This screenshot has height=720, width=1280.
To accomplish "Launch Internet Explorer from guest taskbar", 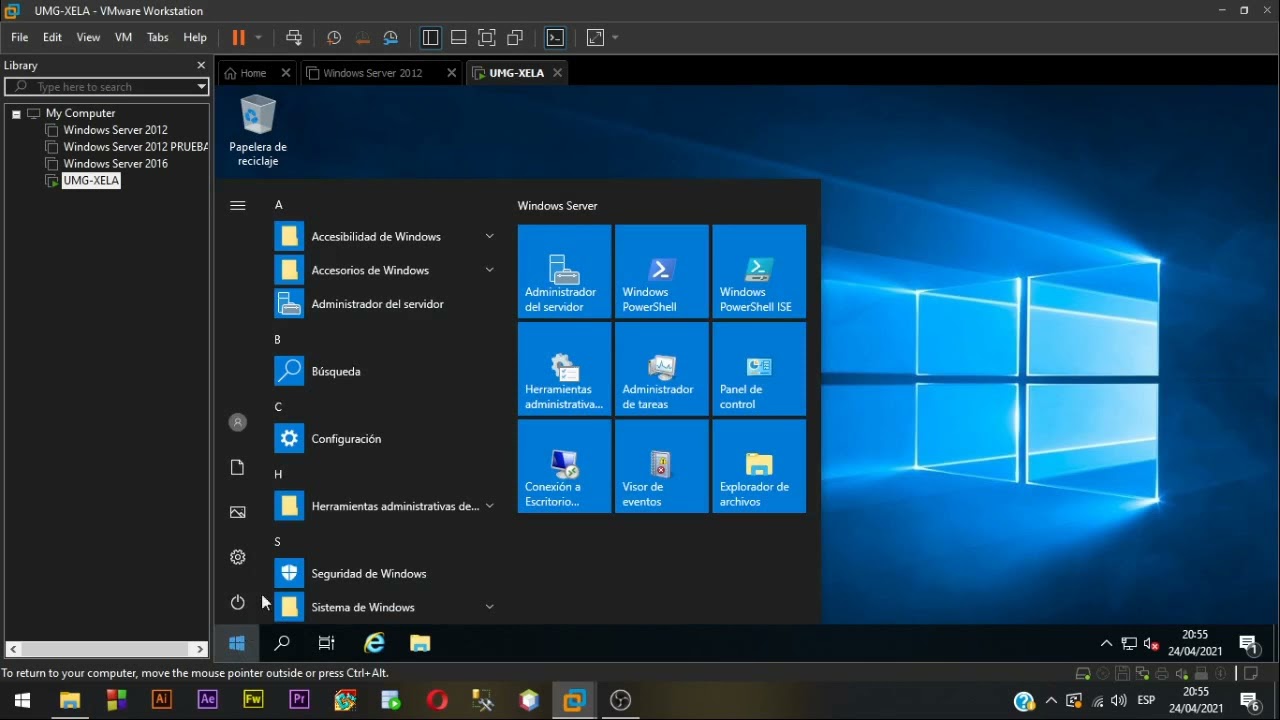I will click(374, 644).
